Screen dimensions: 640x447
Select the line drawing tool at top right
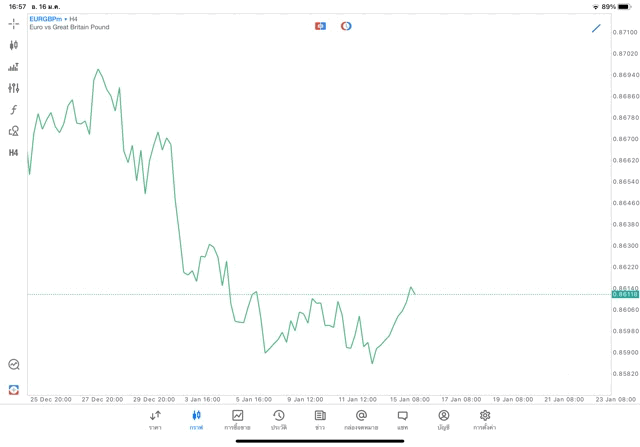pyautogui.click(x=596, y=28)
